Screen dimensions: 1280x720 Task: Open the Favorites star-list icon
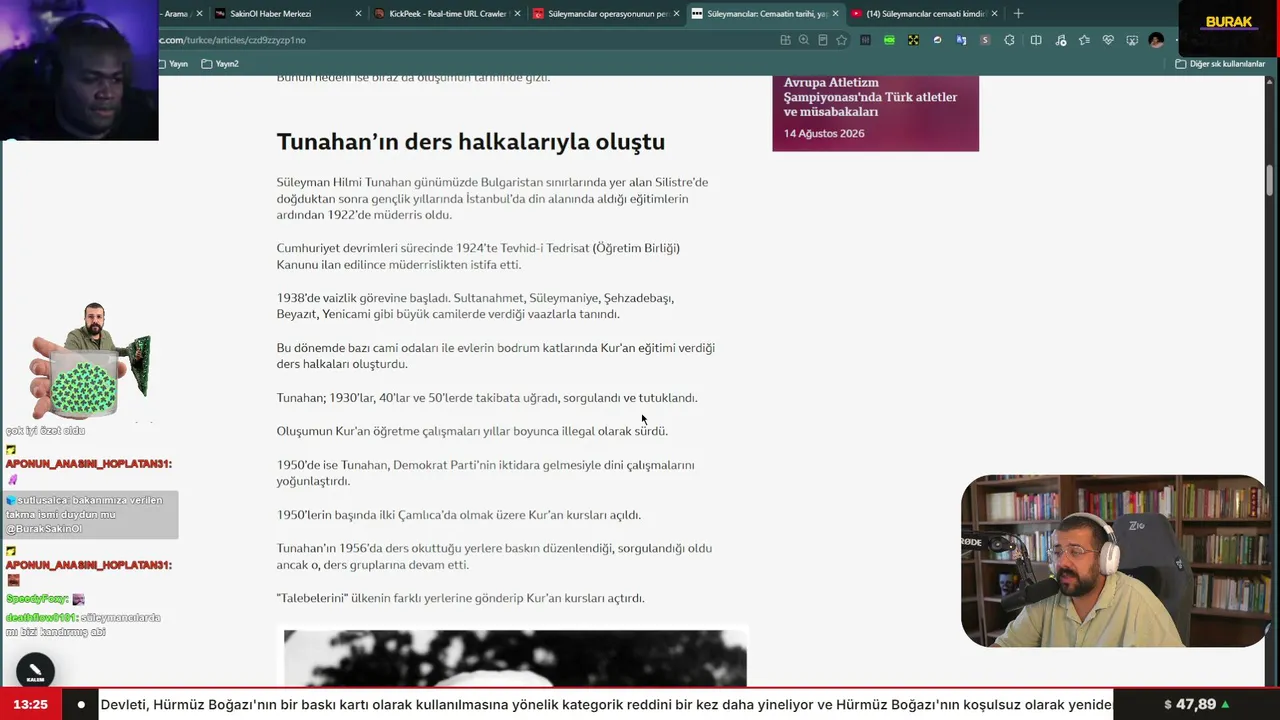point(1084,40)
